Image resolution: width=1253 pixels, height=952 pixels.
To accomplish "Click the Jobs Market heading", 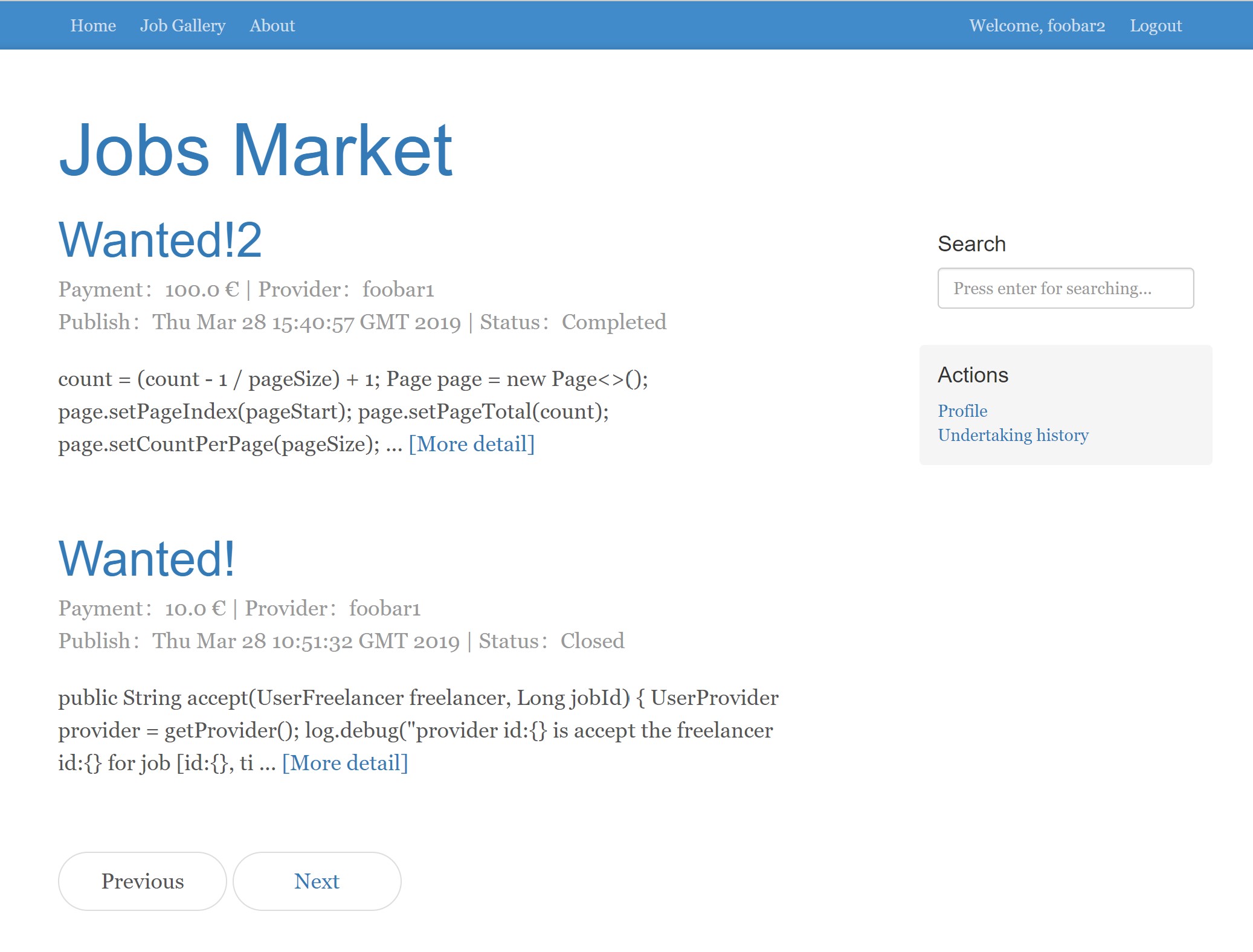I will (256, 150).
